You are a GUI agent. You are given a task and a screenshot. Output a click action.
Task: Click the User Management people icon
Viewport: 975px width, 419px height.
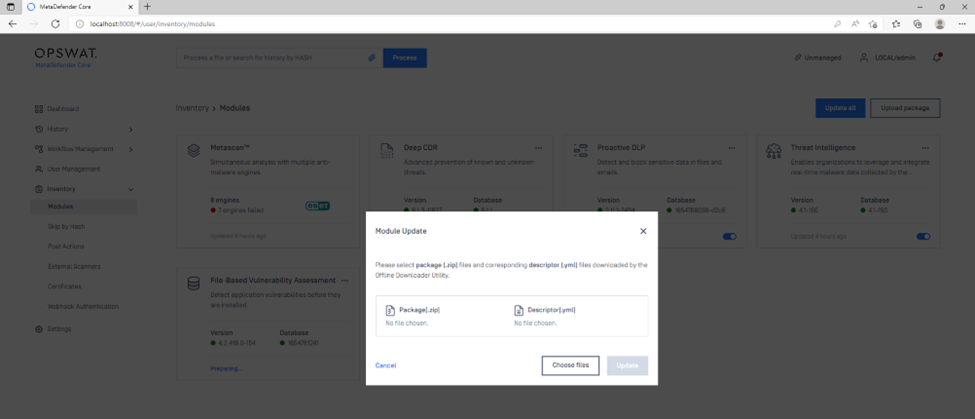point(39,169)
